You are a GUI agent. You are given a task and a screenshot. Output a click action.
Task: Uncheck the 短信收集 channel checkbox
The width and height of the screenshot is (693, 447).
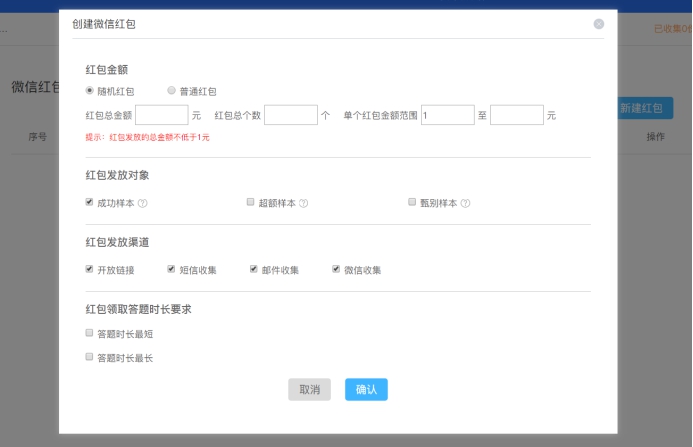click(x=171, y=269)
